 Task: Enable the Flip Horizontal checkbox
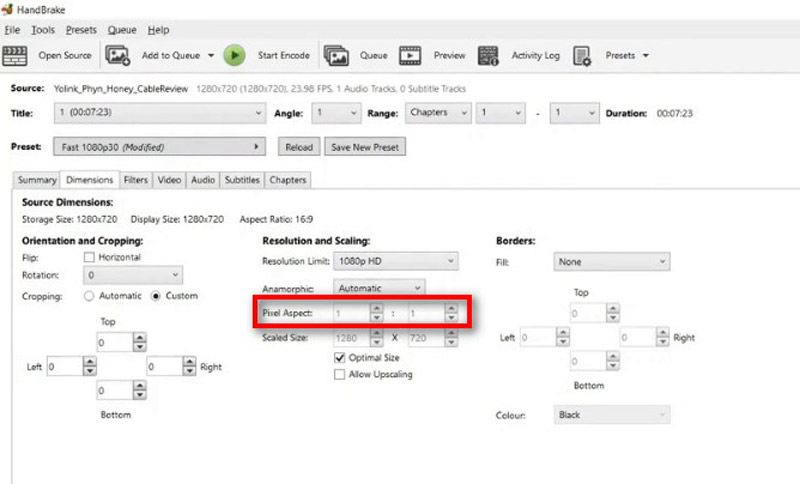pos(89,257)
